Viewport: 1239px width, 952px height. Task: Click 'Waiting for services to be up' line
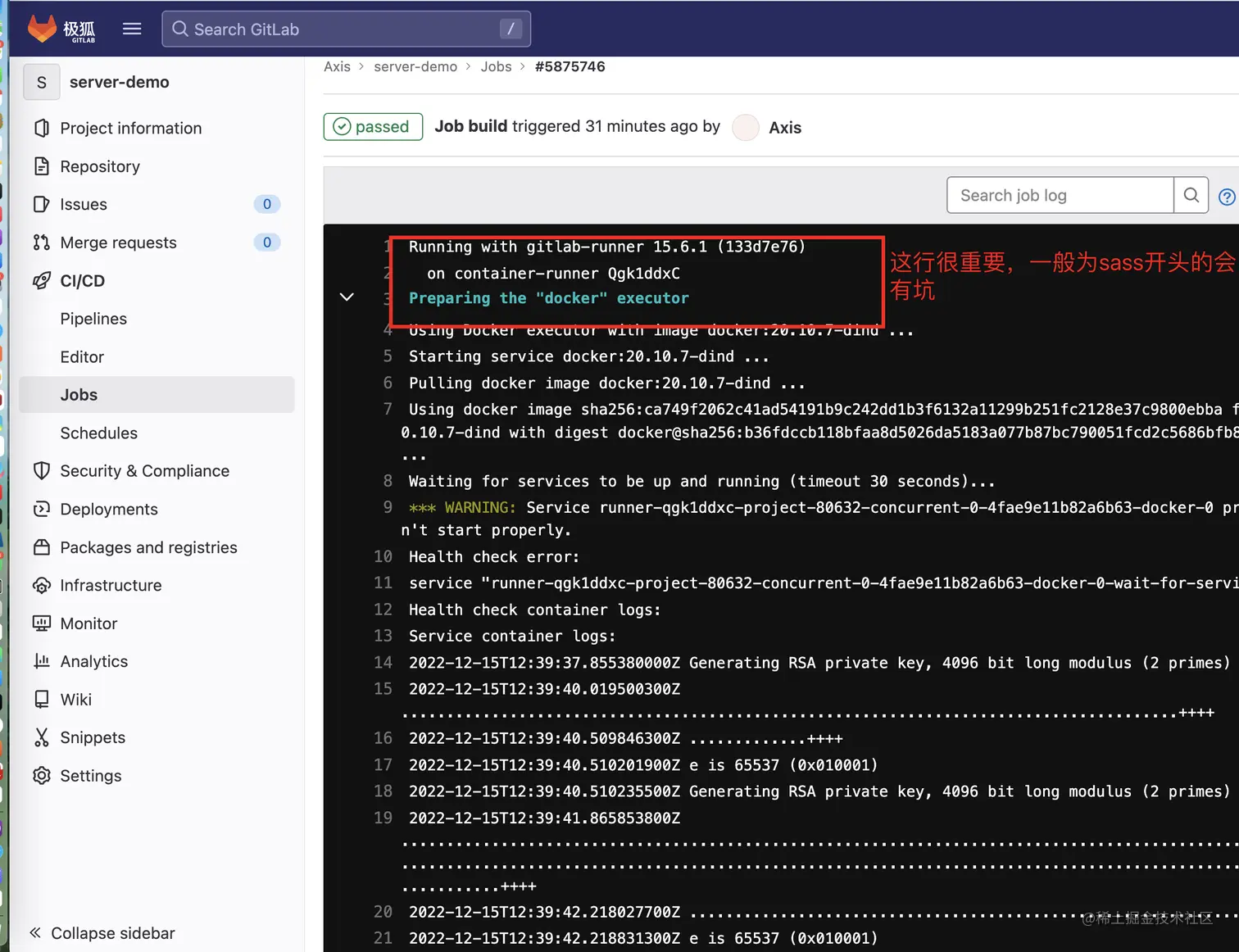tap(702, 481)
